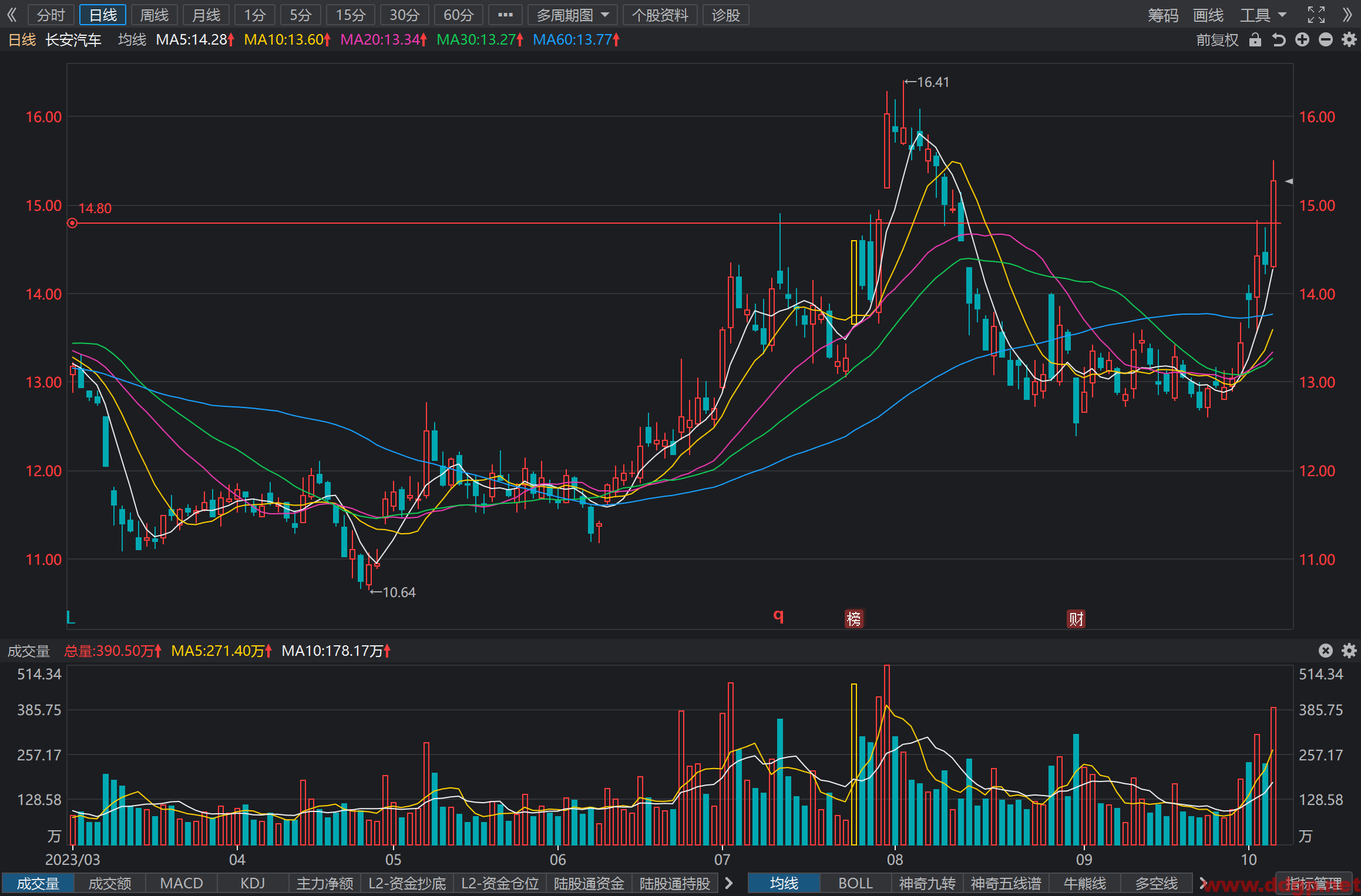Screen dimensions: 1361x896
Task: Close the volume panel with X icon
Action: [1326, 651]
